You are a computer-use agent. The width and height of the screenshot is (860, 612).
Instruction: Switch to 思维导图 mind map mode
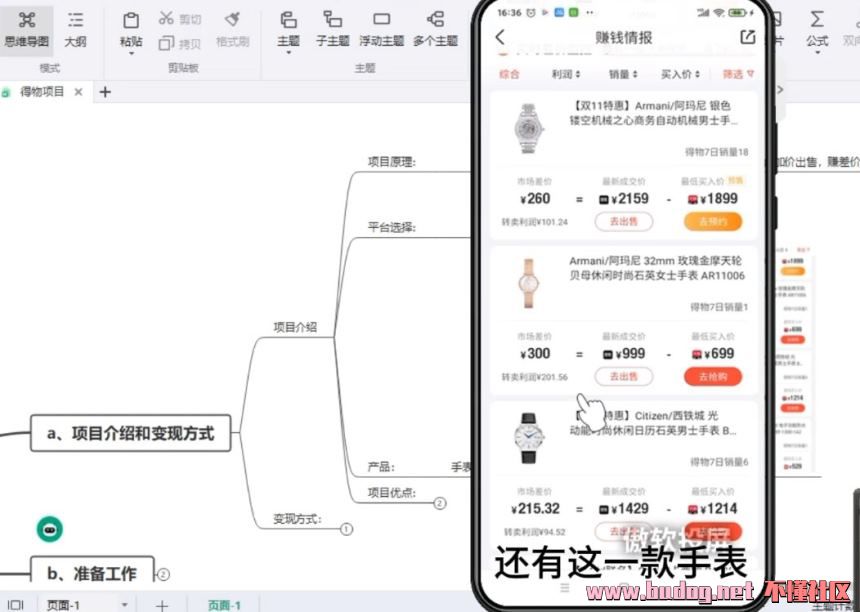26,30
